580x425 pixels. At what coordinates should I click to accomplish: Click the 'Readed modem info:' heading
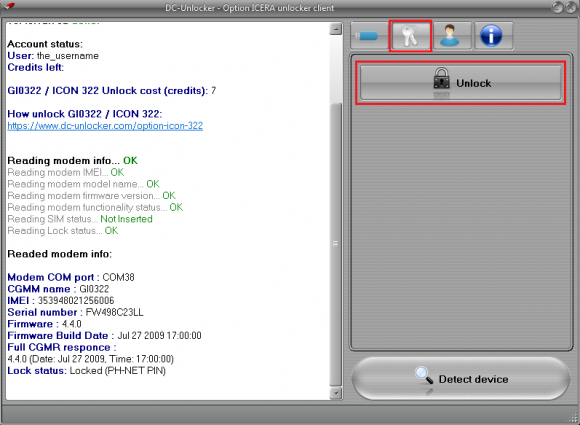click(x=60, y=254)
